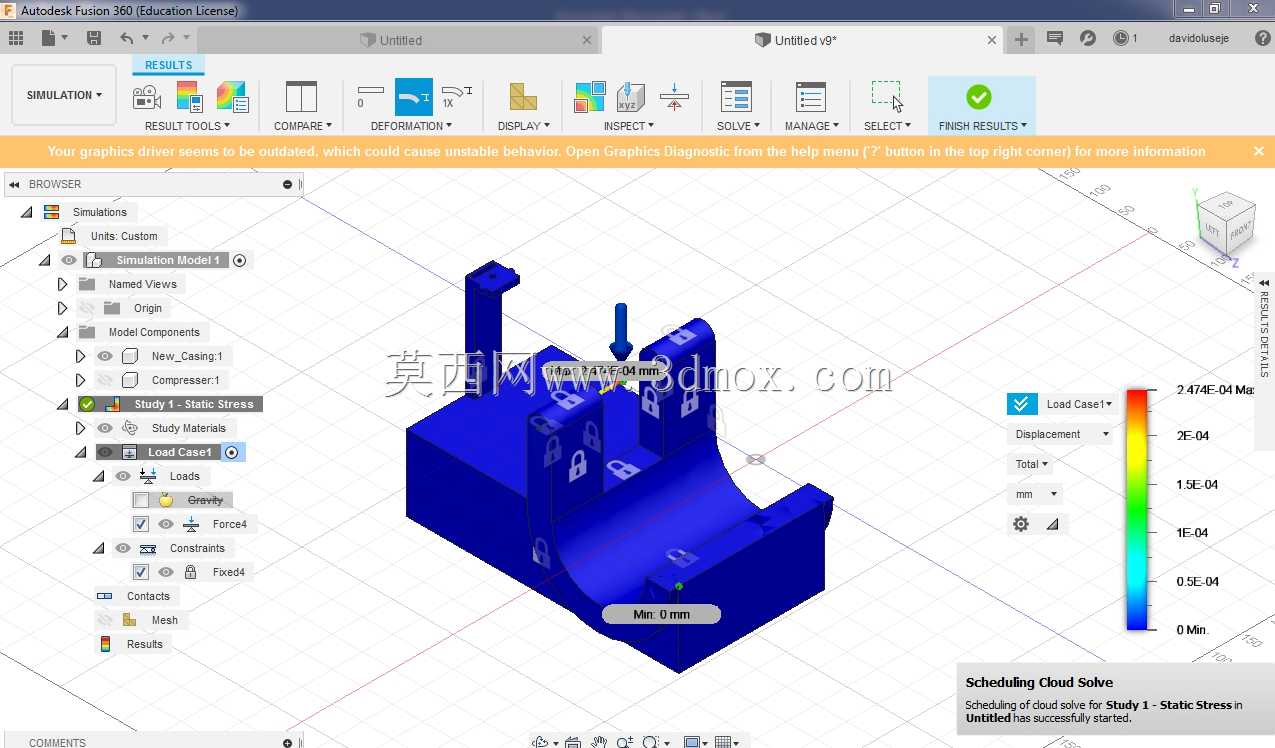Screen dimensions: 1275x748
Task: Select the Adjusted deformation scale icon
Action: (414, 97)
